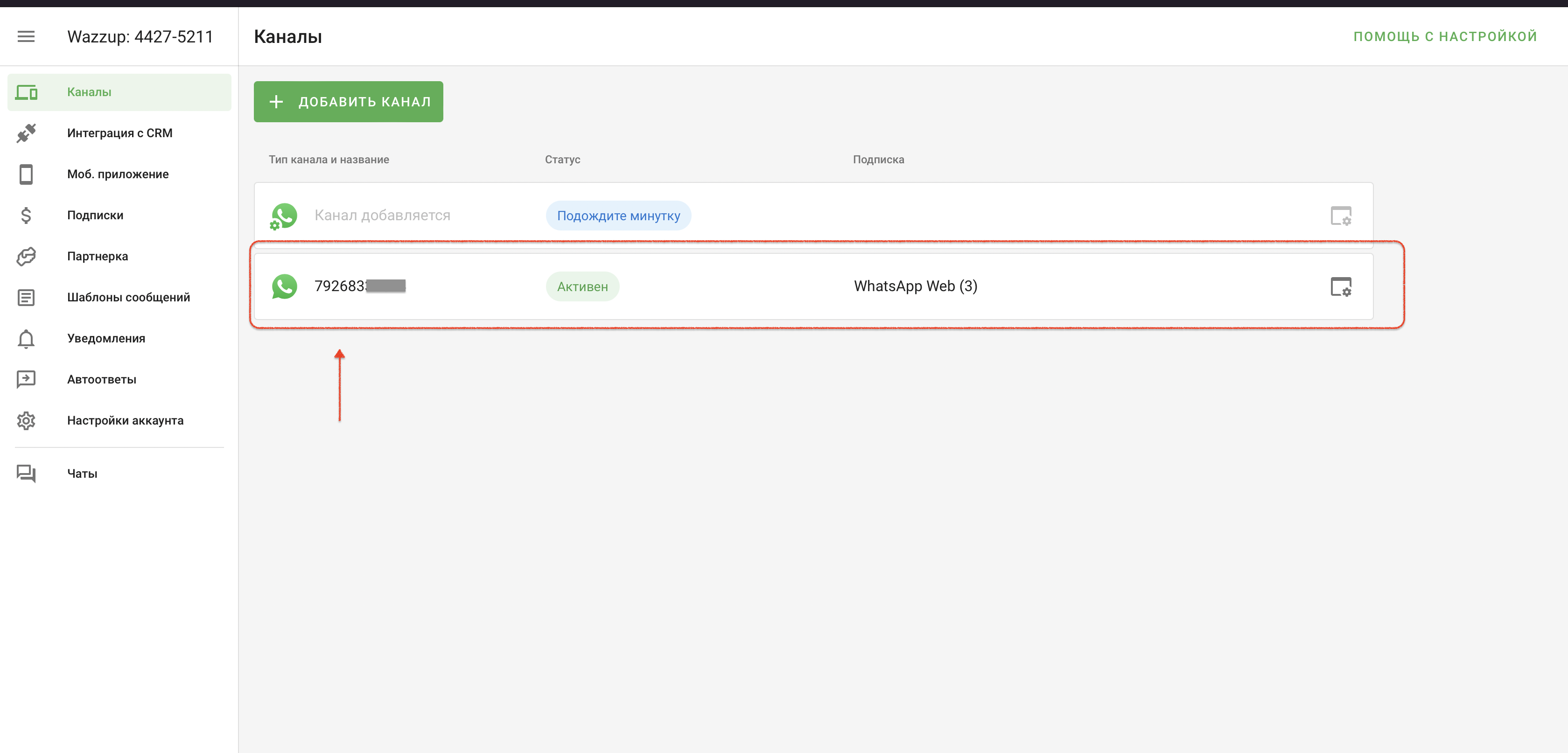
Task: Open the hamburger menu icon
Action: click(x=26, y=36)
